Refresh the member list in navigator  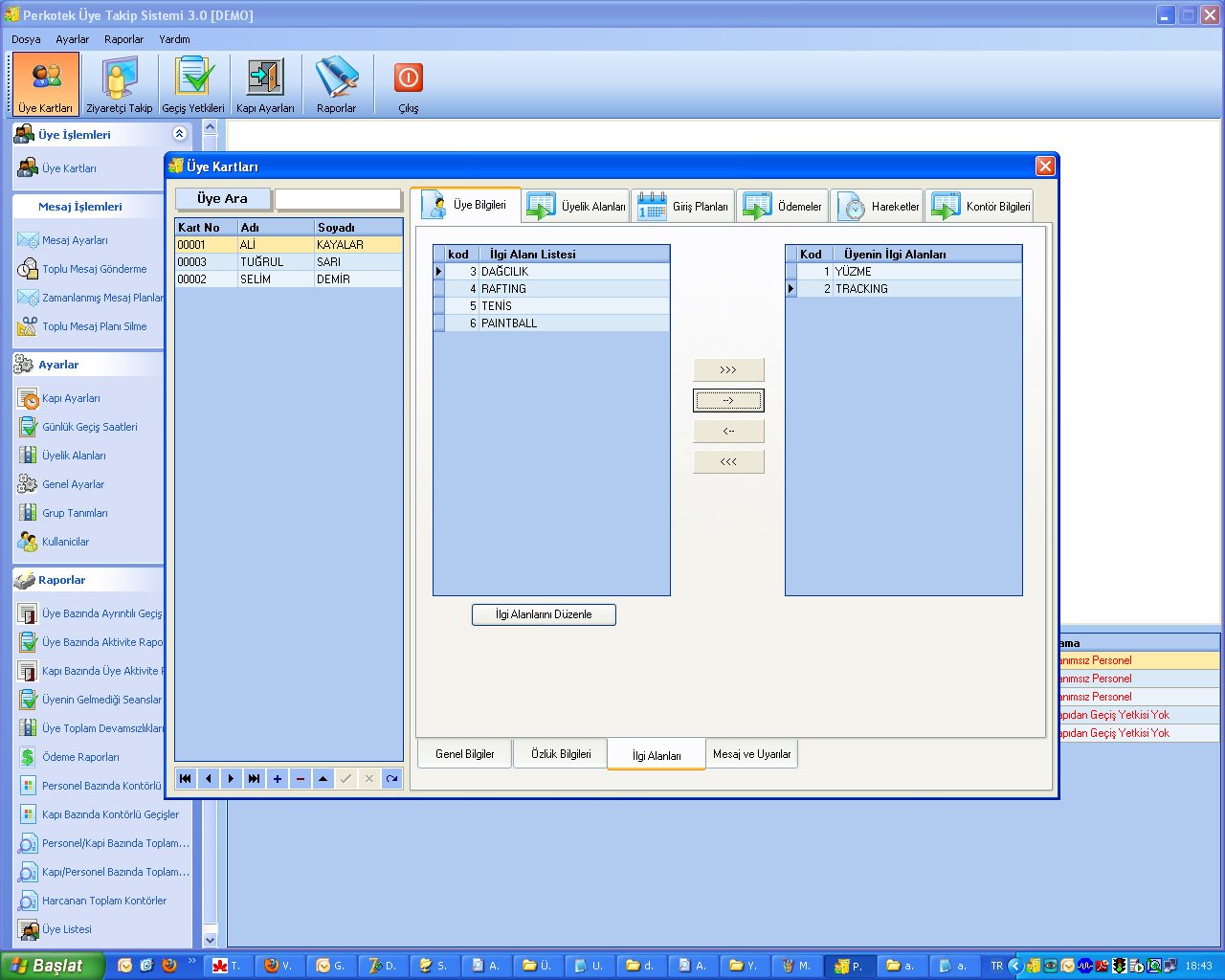point(392,779)
